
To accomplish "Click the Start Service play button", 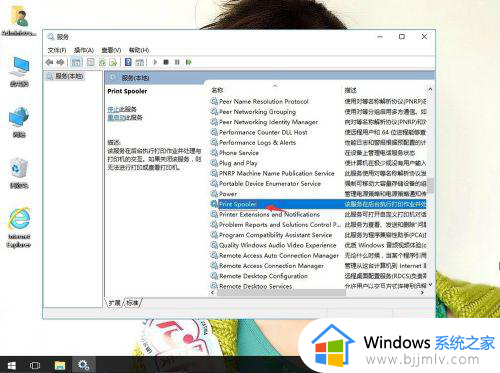I will [155, 62].
